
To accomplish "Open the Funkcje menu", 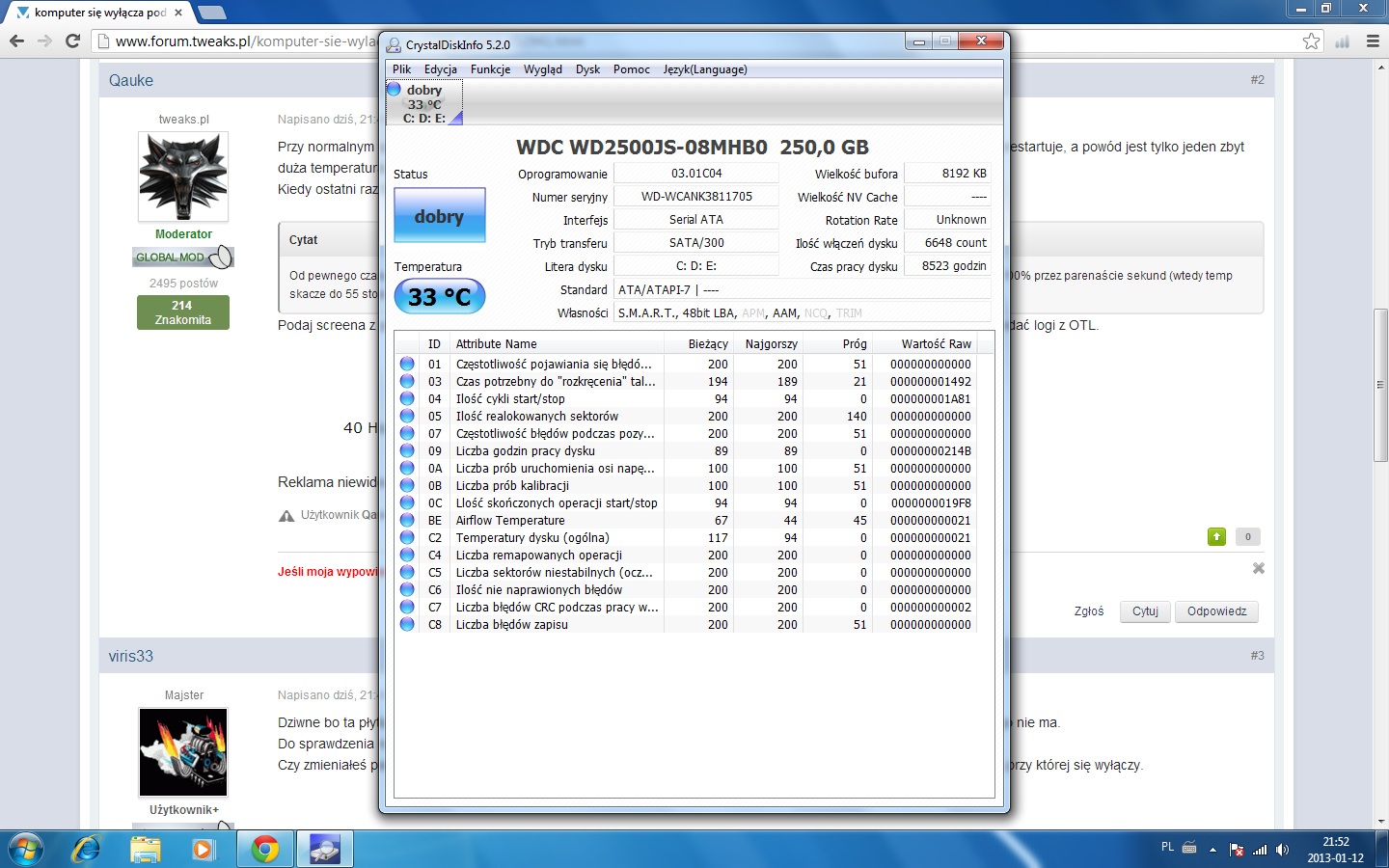I will (491, 69).
